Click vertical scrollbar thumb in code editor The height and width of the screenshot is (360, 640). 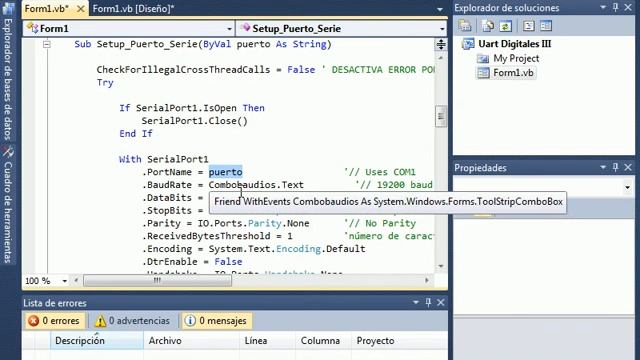tap(441, 117)
